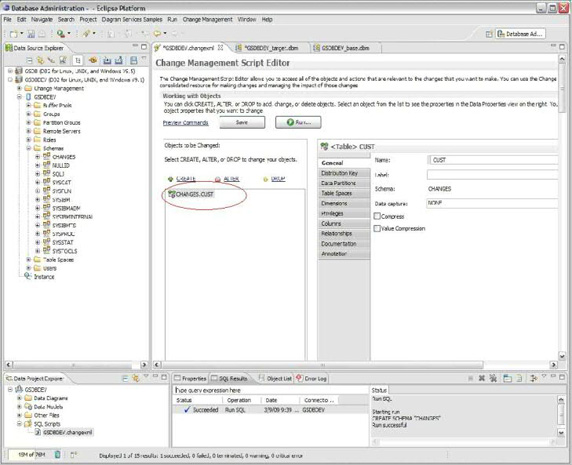572x465 pixels.
Task: Select the SYSSTAT schema in tree
Action: pos(63,243)
